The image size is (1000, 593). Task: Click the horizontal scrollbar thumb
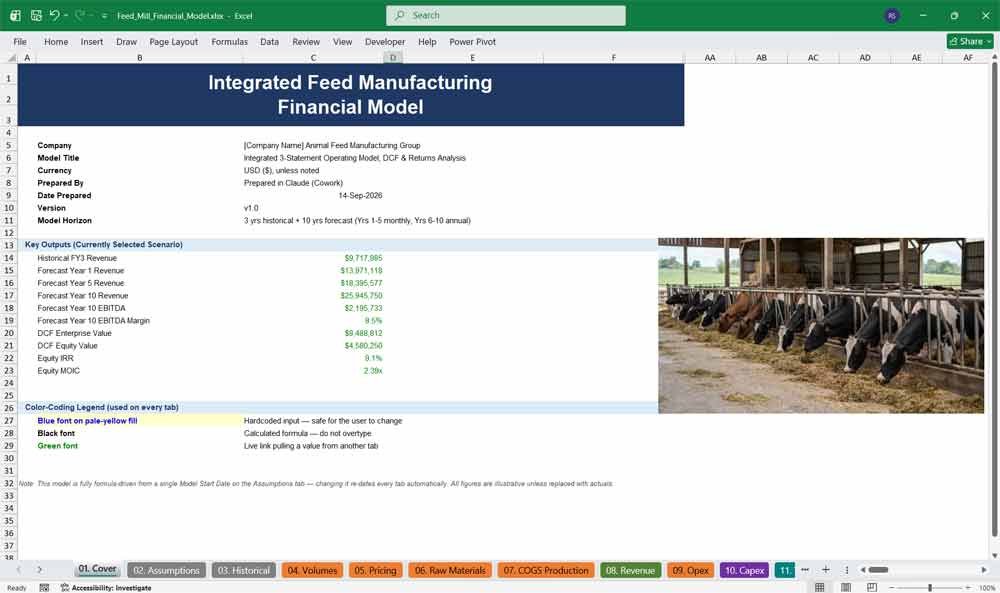878,570
